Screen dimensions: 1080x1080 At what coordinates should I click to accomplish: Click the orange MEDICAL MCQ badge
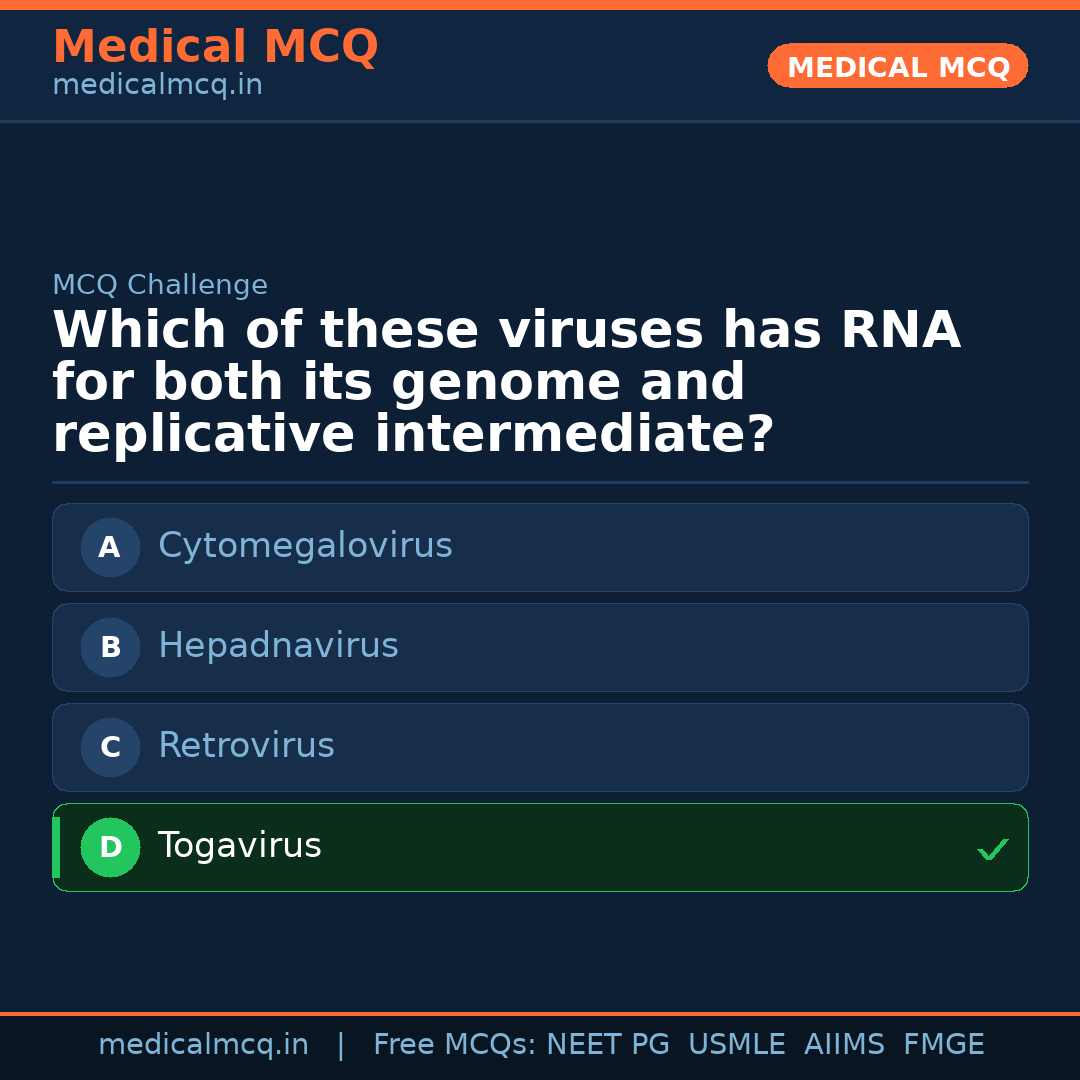[897, 66]
